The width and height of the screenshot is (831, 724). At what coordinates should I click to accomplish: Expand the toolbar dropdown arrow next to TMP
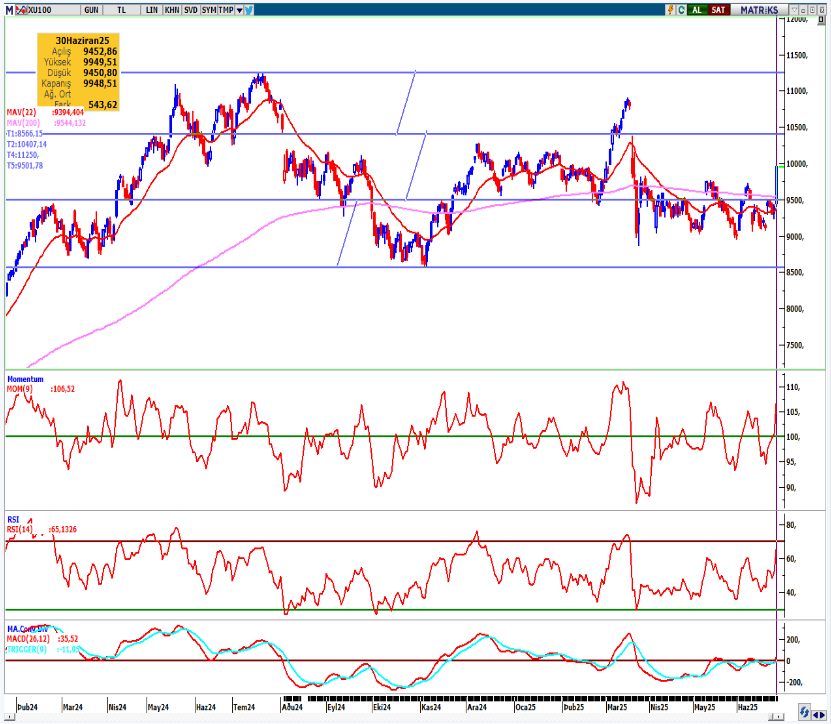[239, 10]
